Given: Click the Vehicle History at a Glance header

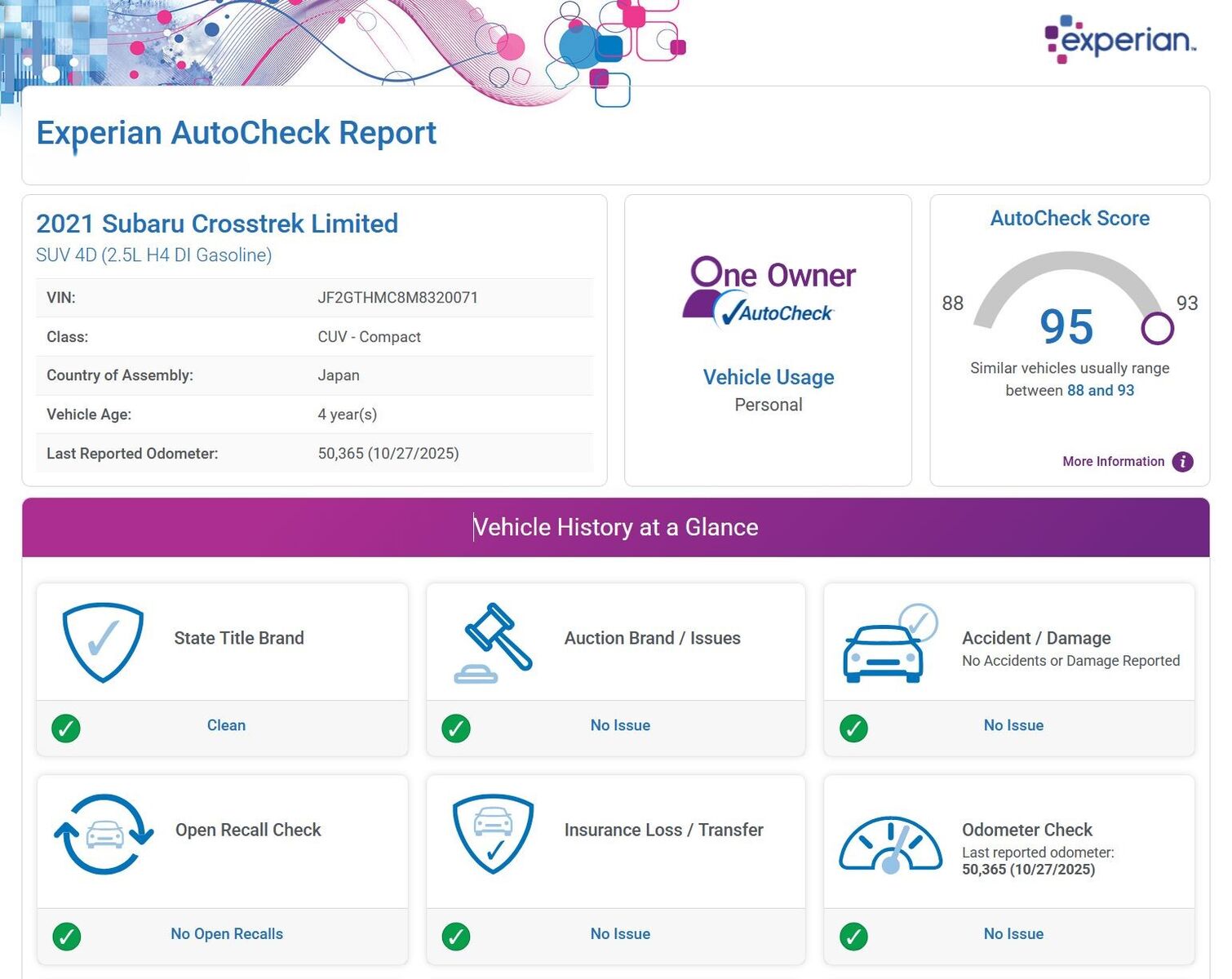Looking at the screenshot, I should (x=616, y=528).
